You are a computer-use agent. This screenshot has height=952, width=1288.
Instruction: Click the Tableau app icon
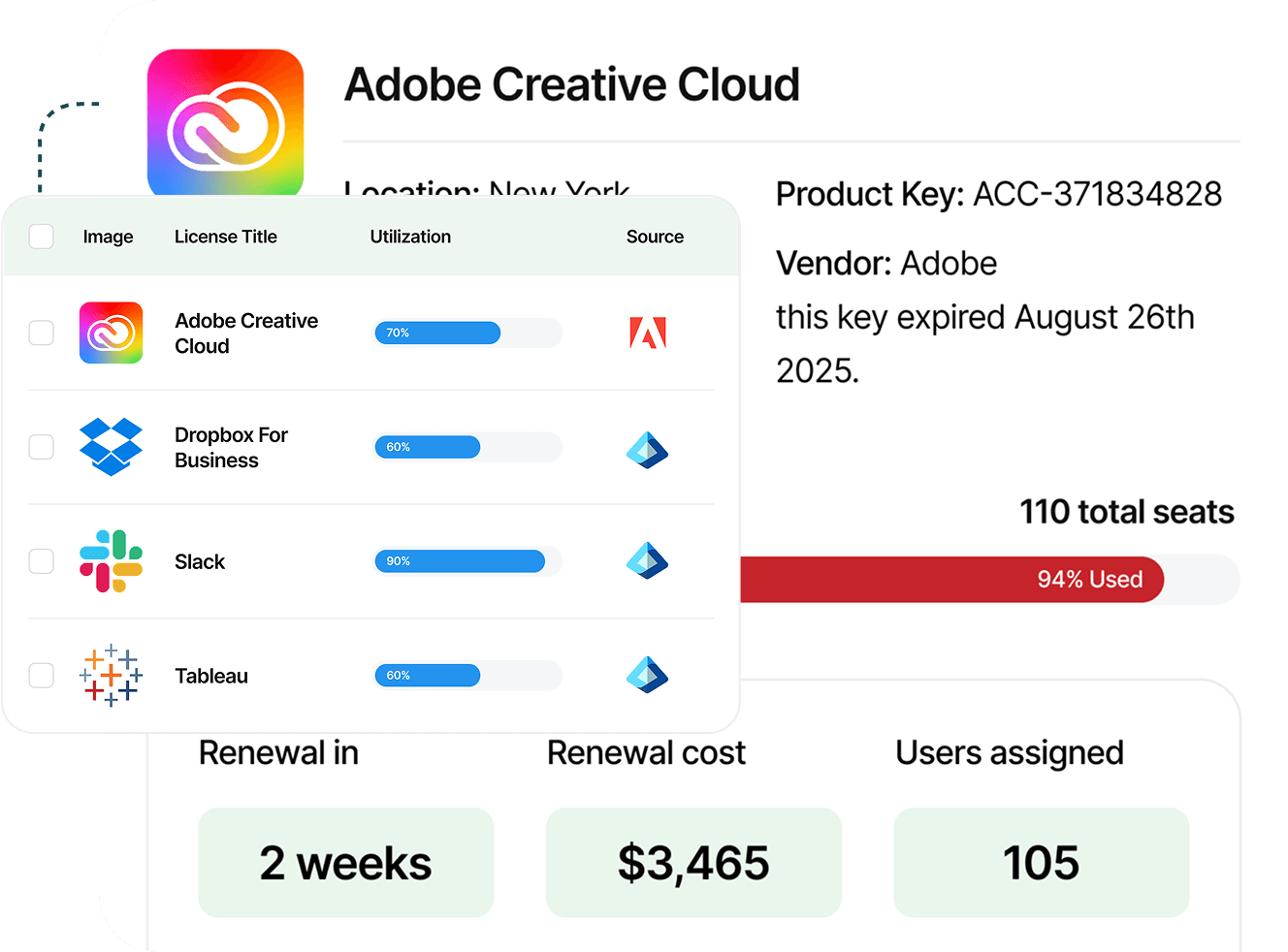point(111,675)
